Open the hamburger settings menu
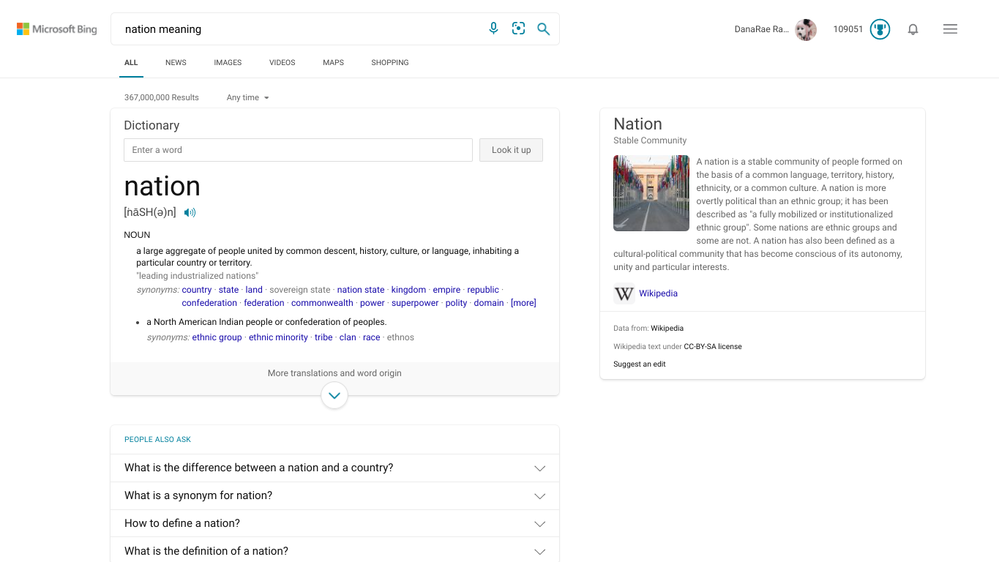 (950, 29)
